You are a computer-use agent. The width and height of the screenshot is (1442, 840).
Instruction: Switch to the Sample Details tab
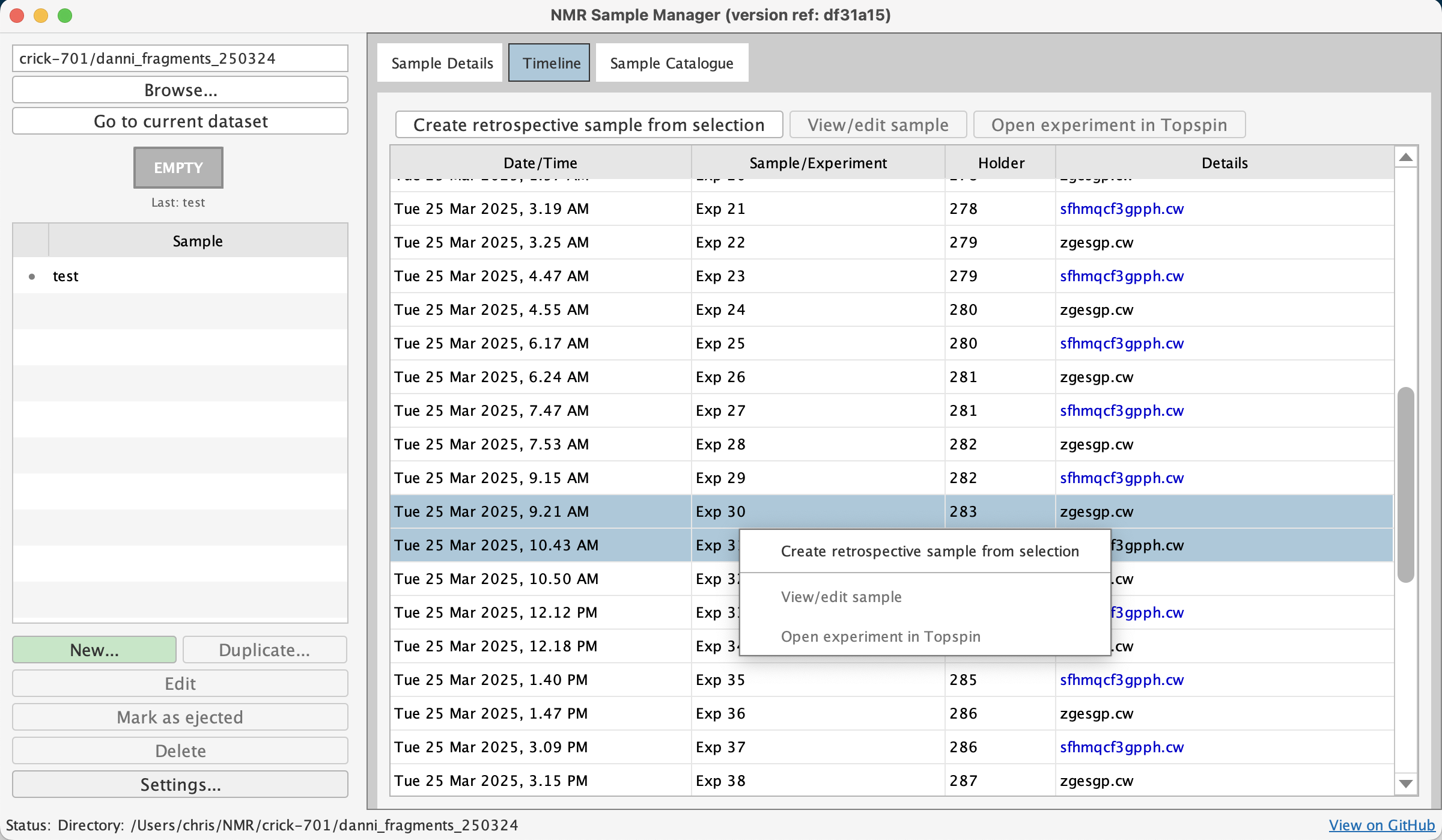coord(442,63)
